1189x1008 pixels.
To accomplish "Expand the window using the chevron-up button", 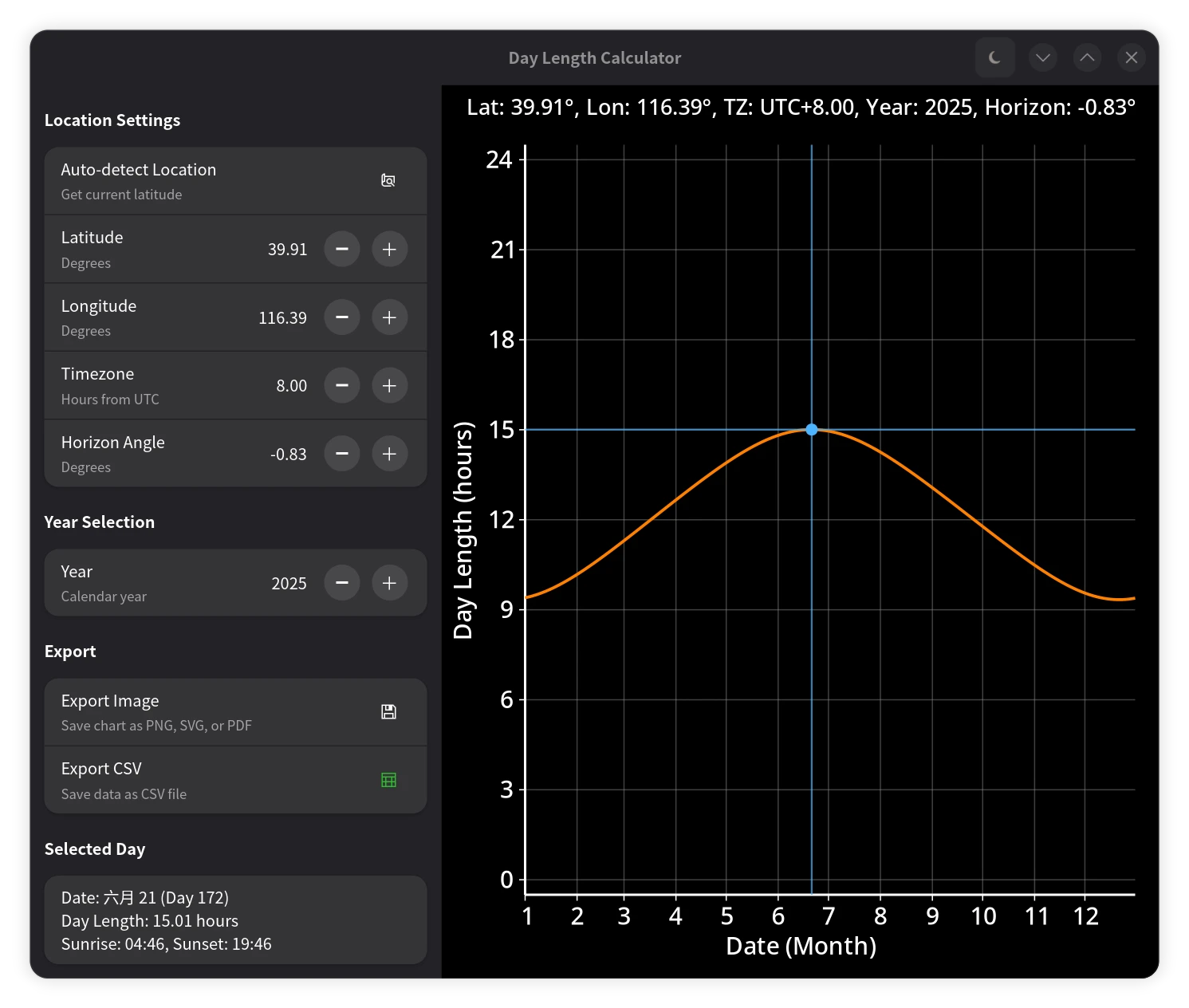I will click(1087, 57).
